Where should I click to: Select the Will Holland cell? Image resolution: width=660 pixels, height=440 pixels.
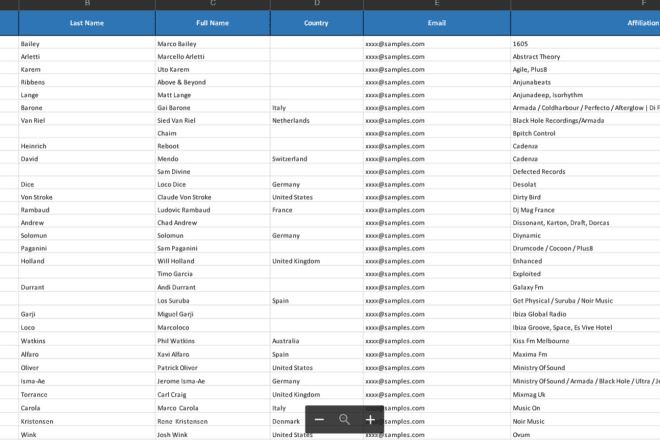tap(213, 261)
